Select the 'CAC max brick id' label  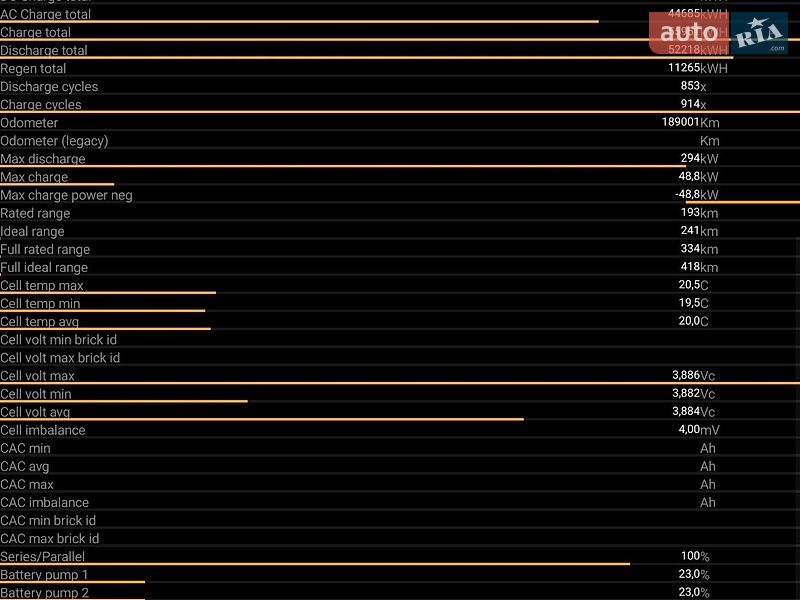49,539
